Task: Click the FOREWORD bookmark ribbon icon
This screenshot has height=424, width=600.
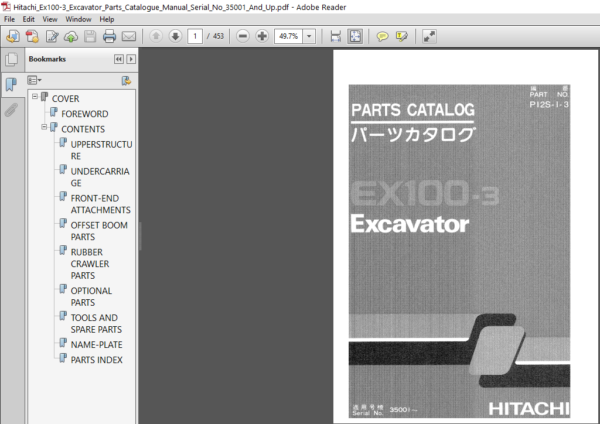Action: click(54, 112)
